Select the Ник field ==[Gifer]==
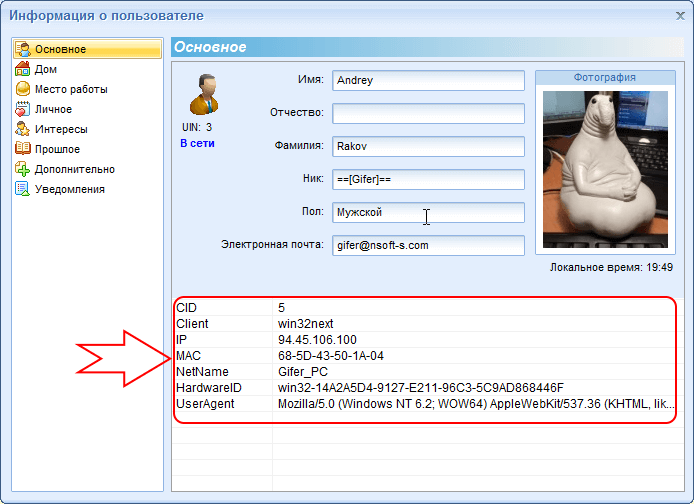The width and height of the screenshot is (694, 504). tap(428, 179)
